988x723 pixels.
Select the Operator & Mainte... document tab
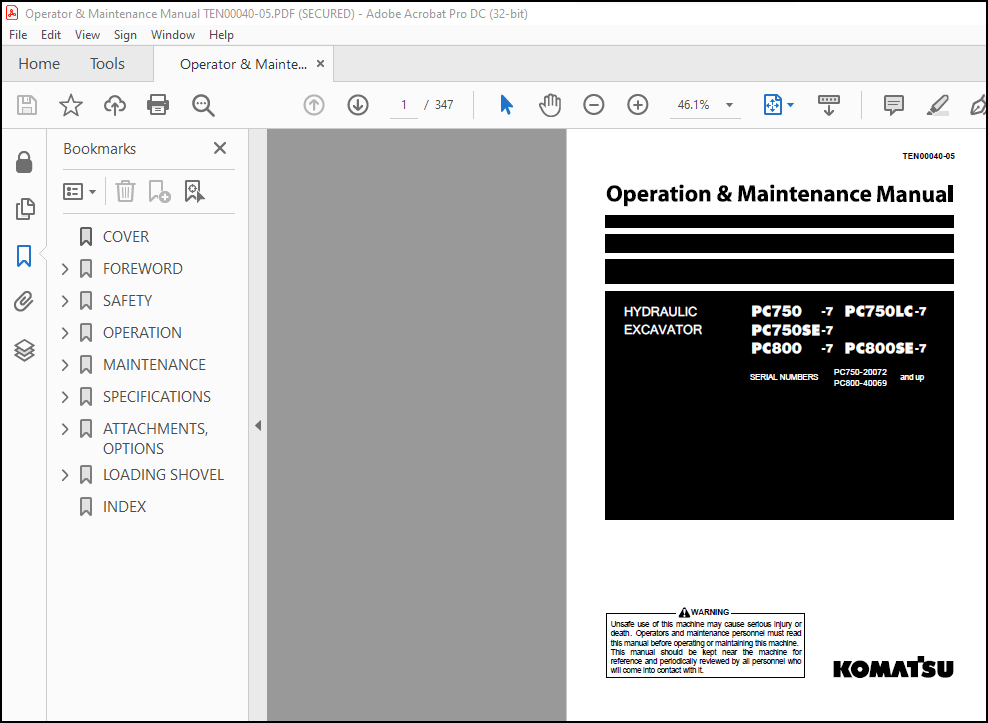coord(243,64)
